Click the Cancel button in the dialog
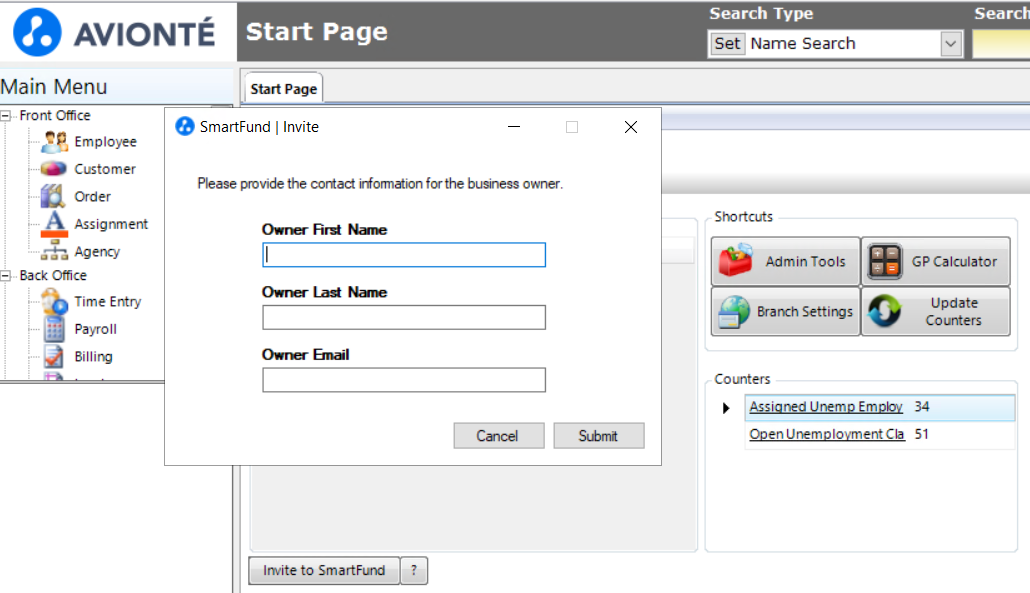The width and height of the screenshot is (1030, 593). point(499,436)
